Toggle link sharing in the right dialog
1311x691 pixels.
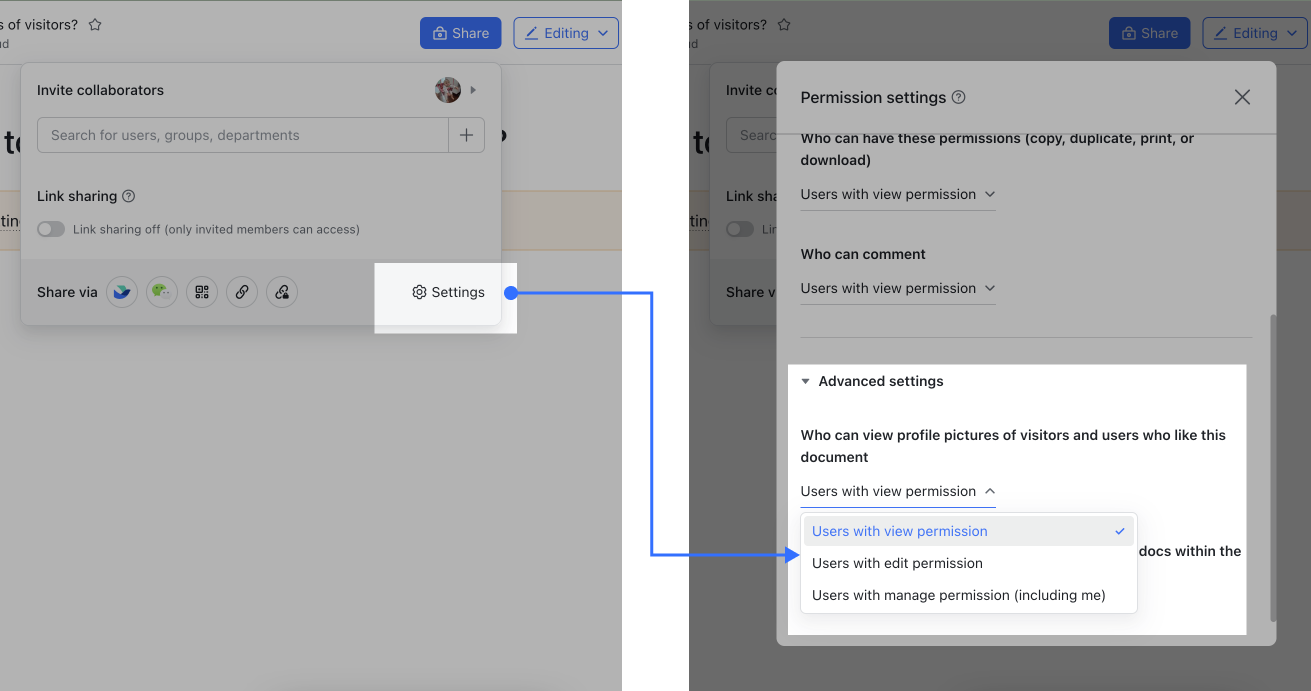point(740,229)
